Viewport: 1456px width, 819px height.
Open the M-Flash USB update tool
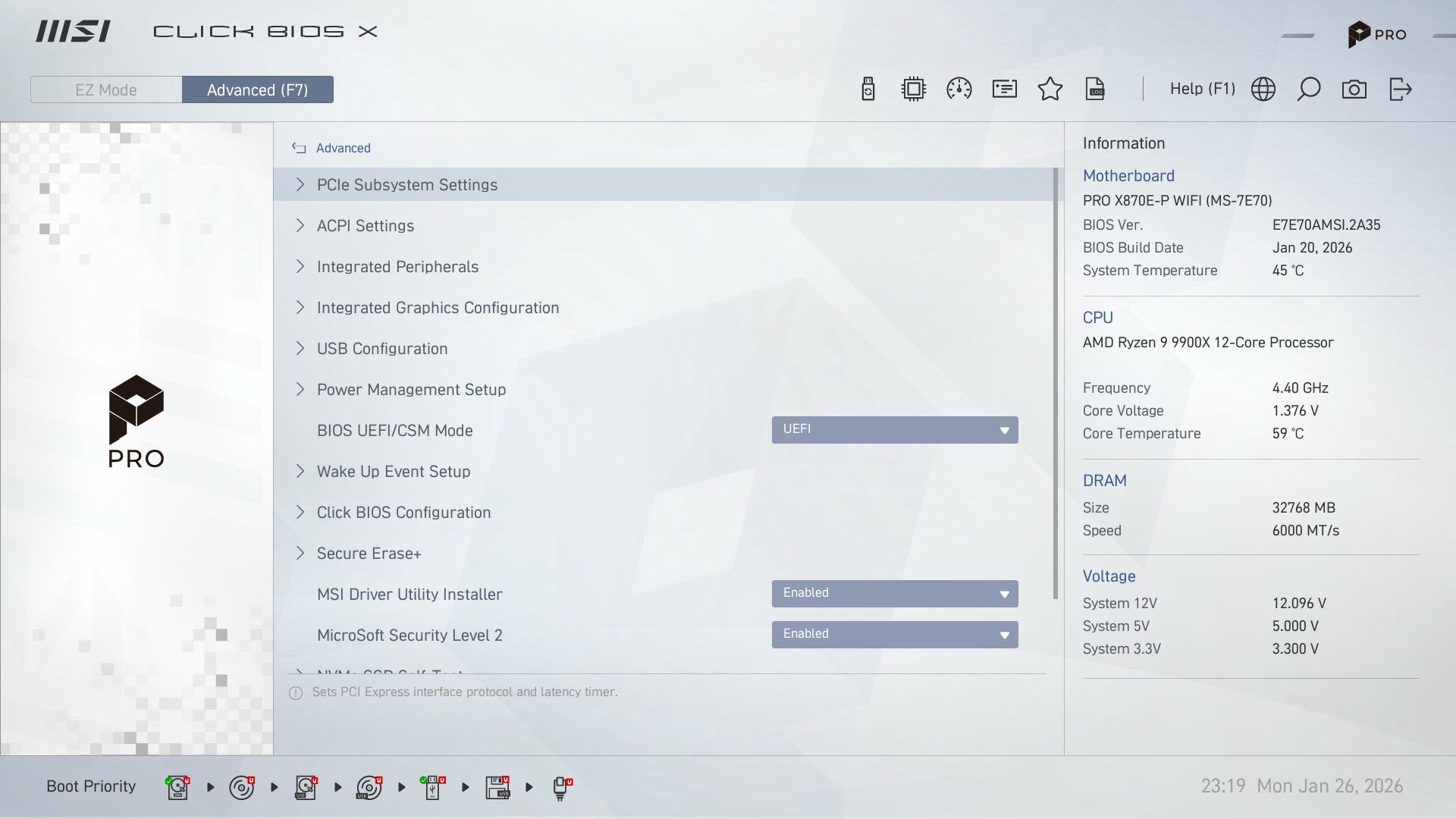tap(868, 89)
